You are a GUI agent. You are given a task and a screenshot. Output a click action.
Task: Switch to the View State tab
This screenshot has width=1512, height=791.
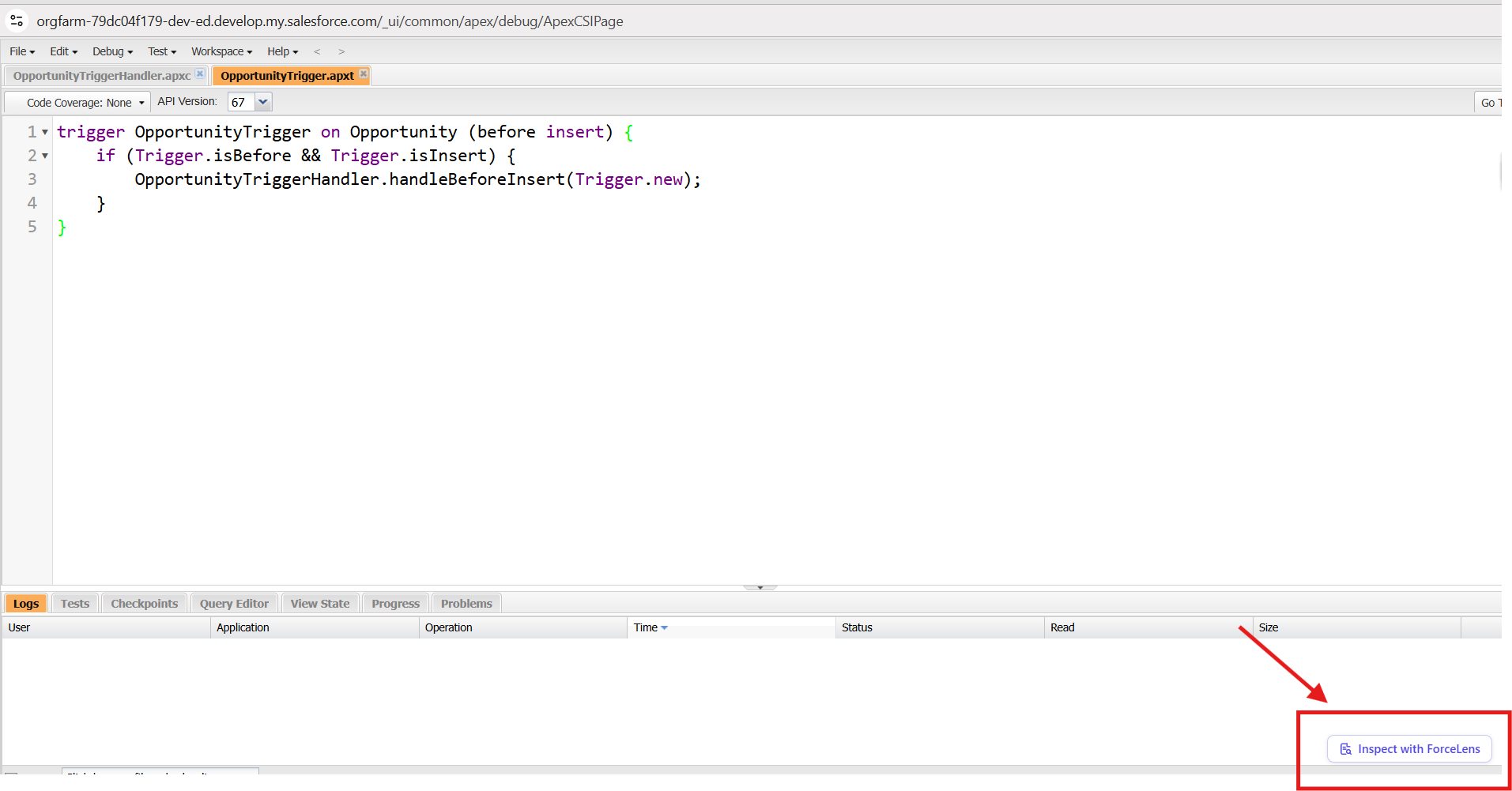tap(320, 604)
